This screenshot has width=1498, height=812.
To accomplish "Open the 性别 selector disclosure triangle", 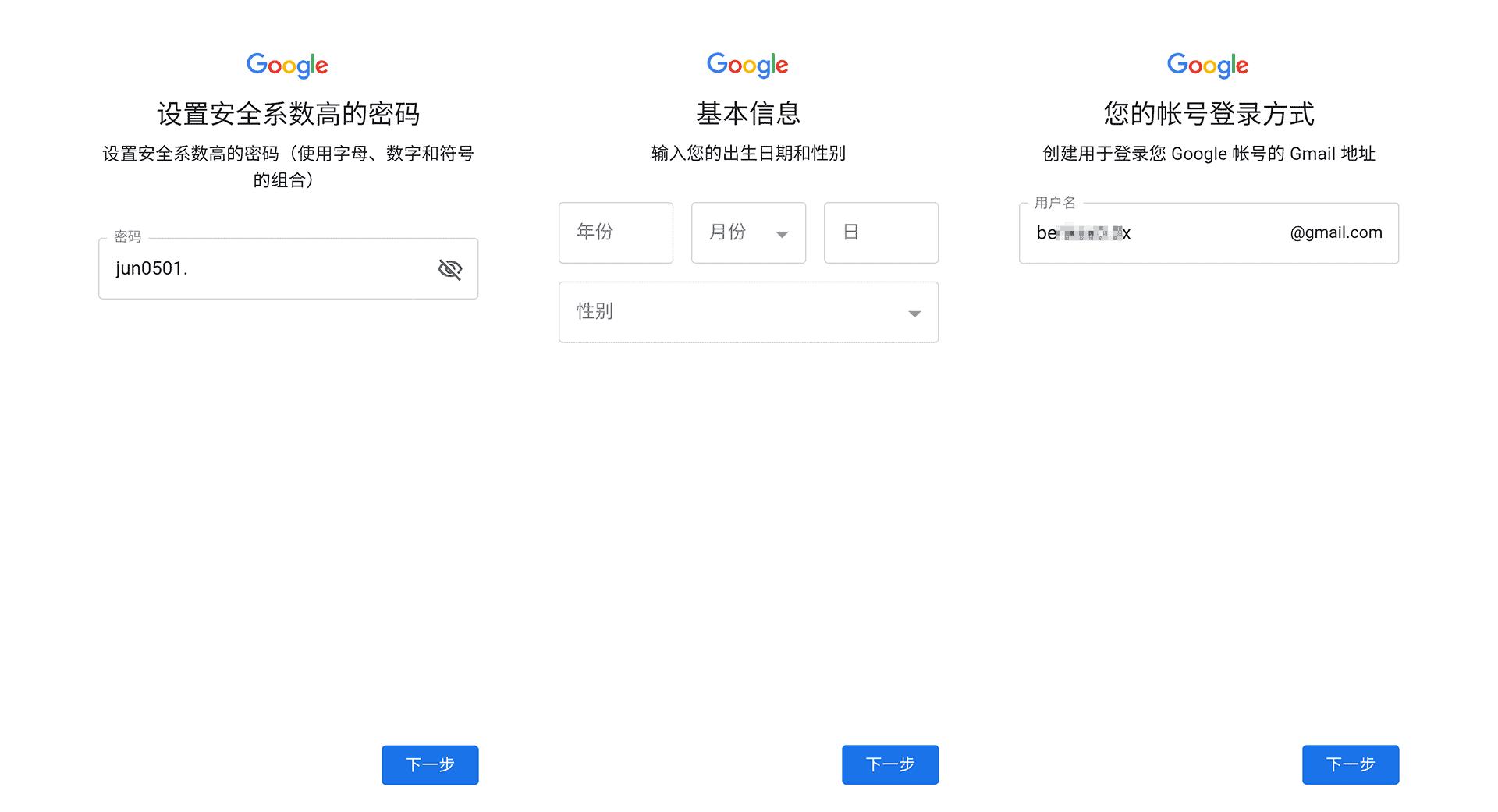I will pyautogui.click(x=914, y=314).
